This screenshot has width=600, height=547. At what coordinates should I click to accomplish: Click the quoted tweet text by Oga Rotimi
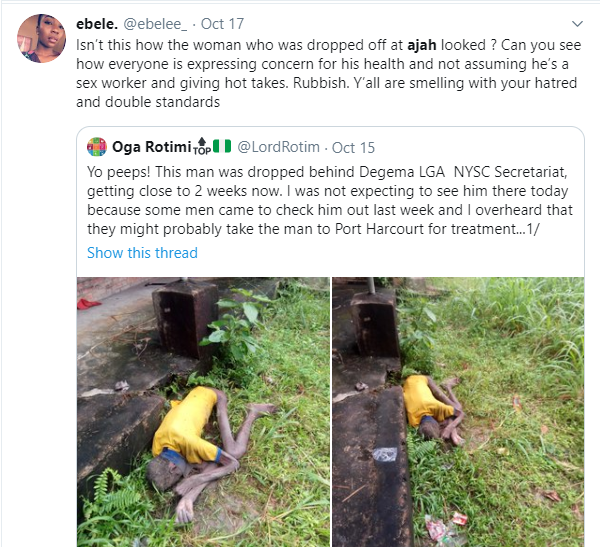pyautogui.click(x=330, y=200)
